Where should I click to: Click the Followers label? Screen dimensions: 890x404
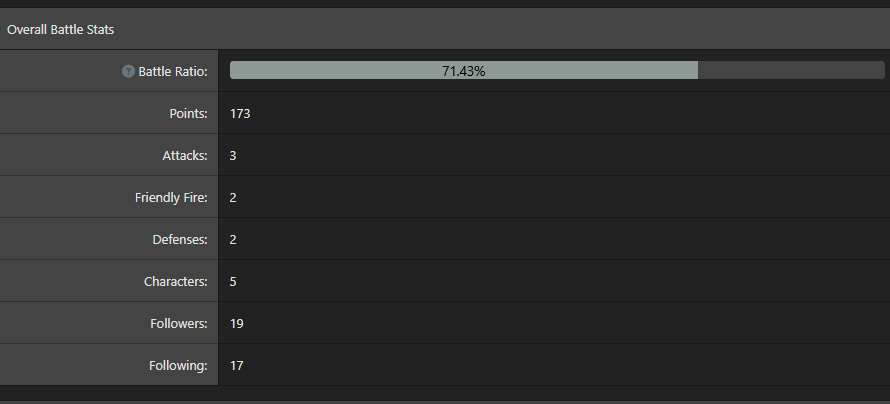[178, 324]
